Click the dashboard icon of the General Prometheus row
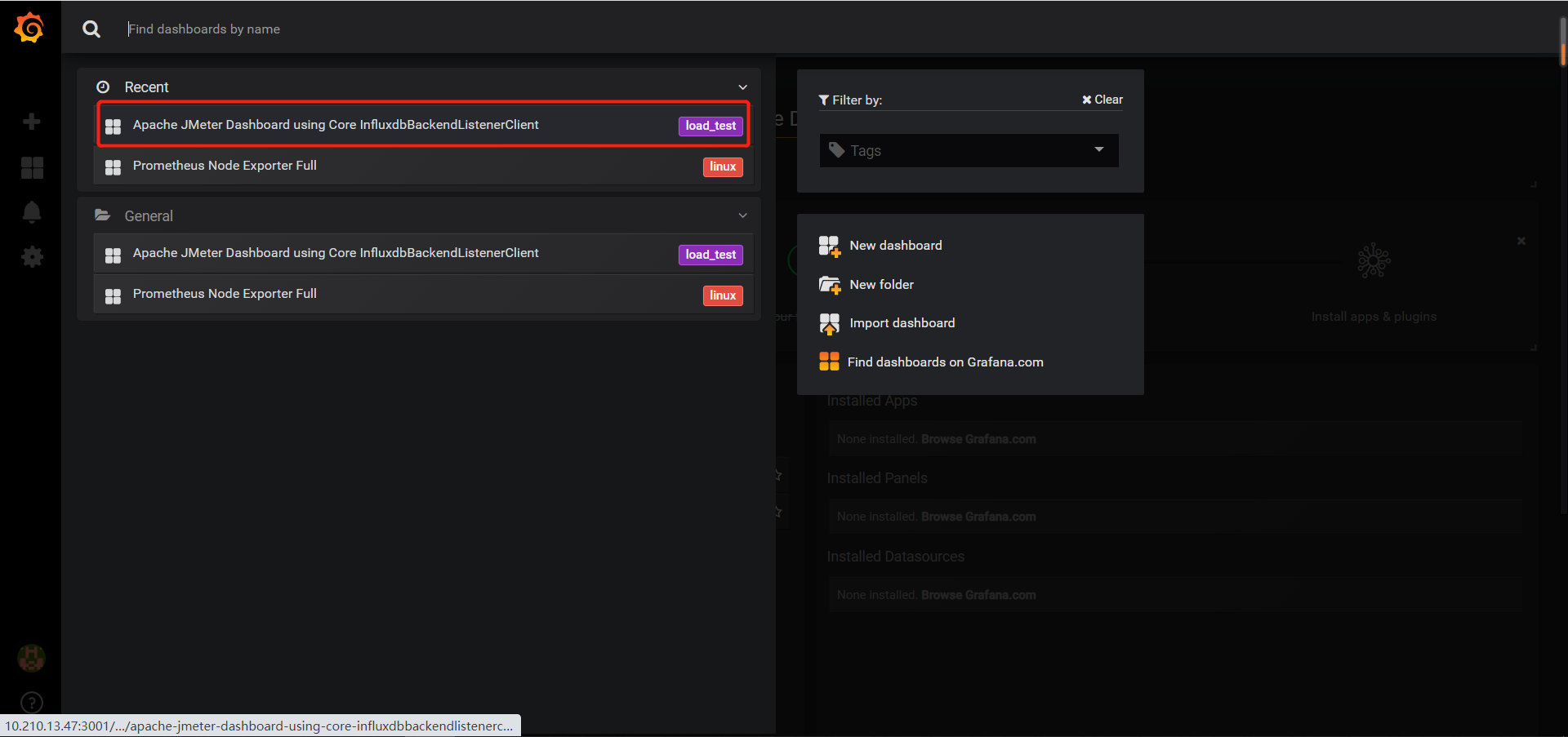The height and width of the screenshot is (737, 1568). pyautogui.click(x=113, y=295)
